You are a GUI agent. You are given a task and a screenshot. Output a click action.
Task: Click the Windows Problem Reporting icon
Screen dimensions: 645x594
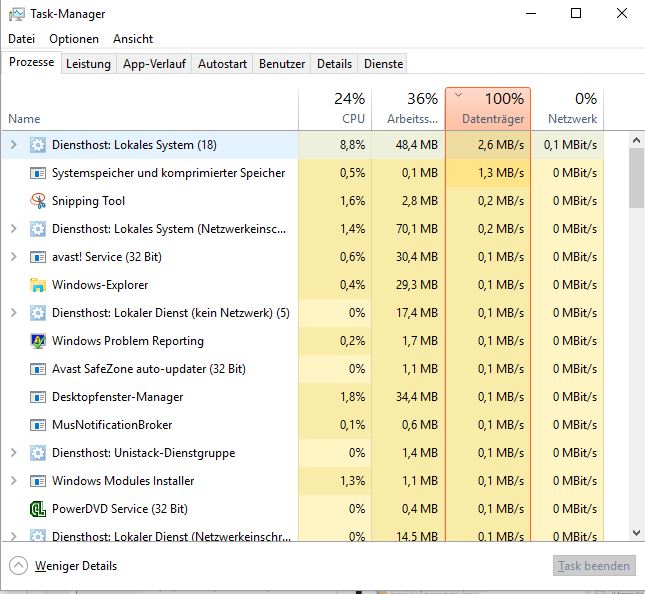pyautogui.click(x=38, y=341)
